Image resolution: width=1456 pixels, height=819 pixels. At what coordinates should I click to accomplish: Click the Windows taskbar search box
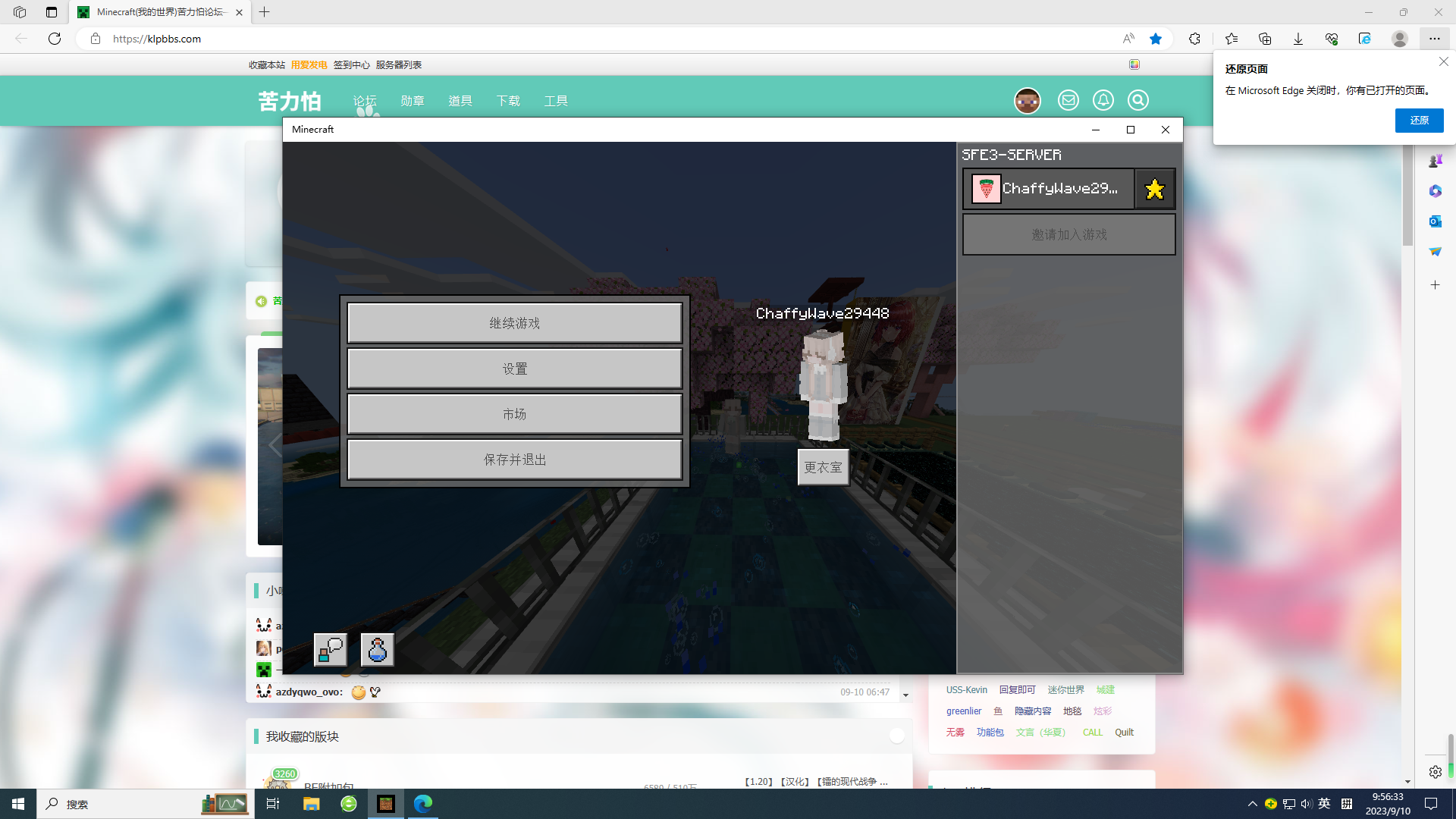pyautogui.click(x=144, y=804)
